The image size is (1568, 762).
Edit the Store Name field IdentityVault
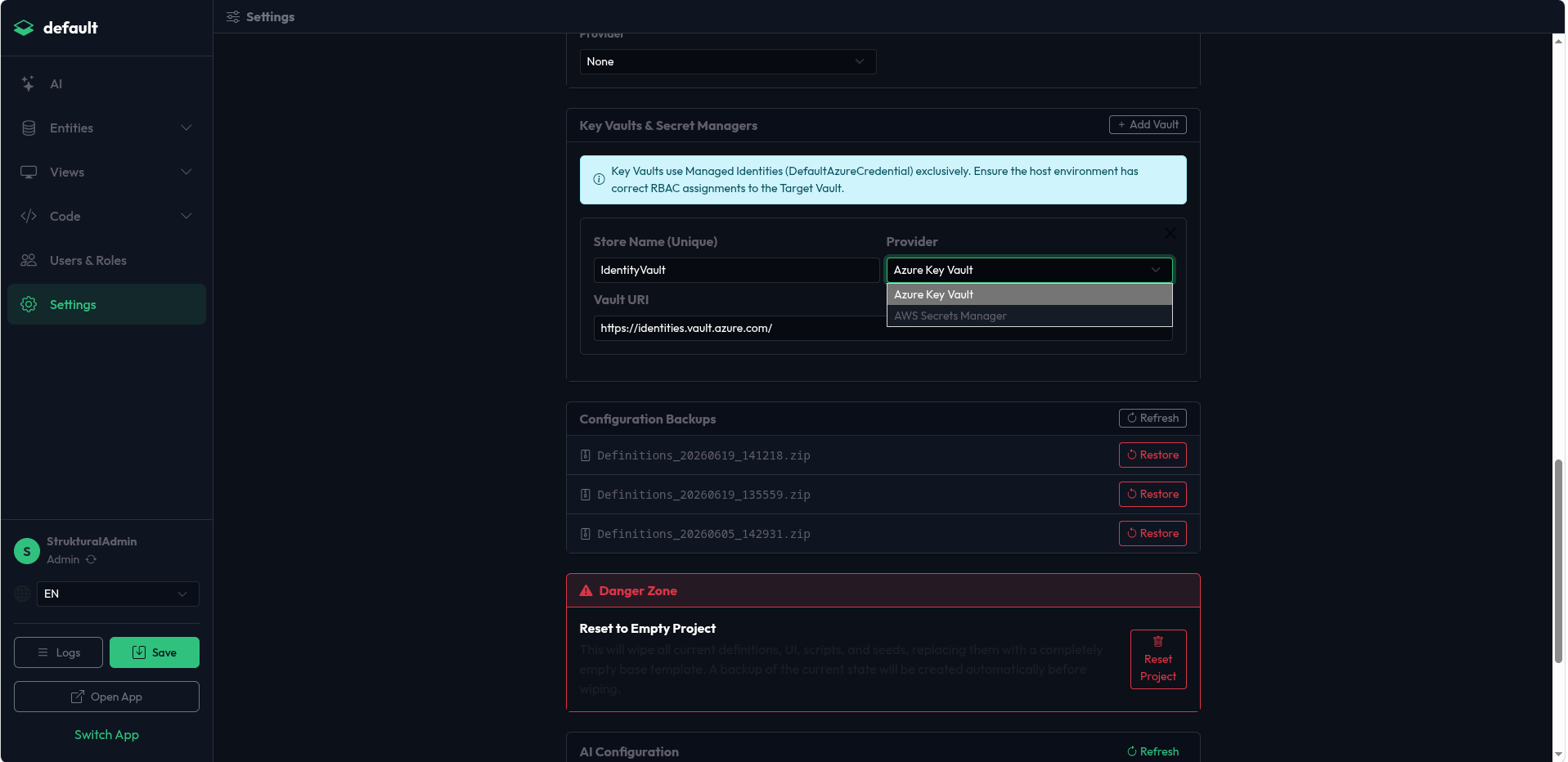tap(736, 270)
